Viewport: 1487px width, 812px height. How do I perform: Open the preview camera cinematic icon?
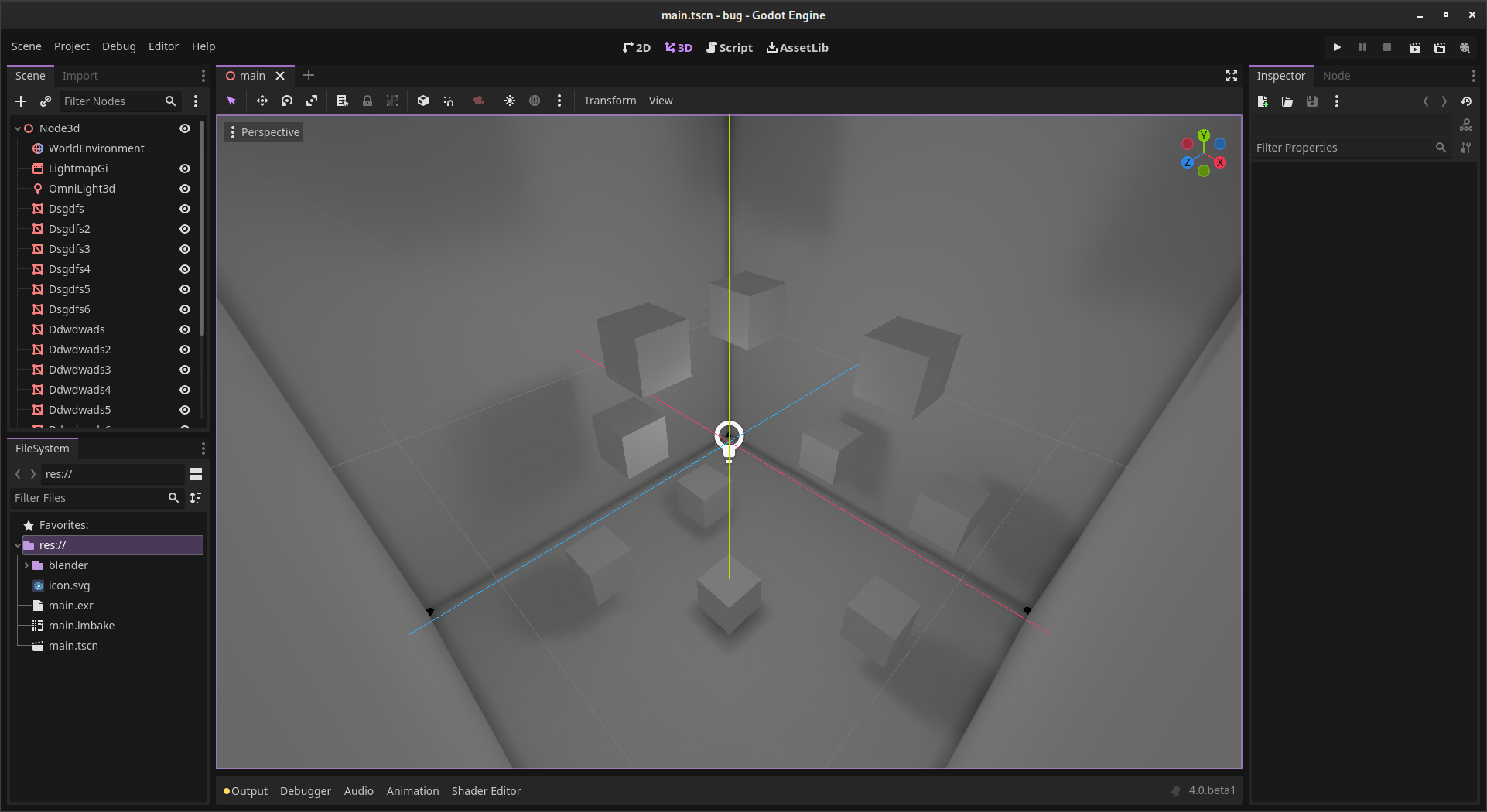coord(478,101)
